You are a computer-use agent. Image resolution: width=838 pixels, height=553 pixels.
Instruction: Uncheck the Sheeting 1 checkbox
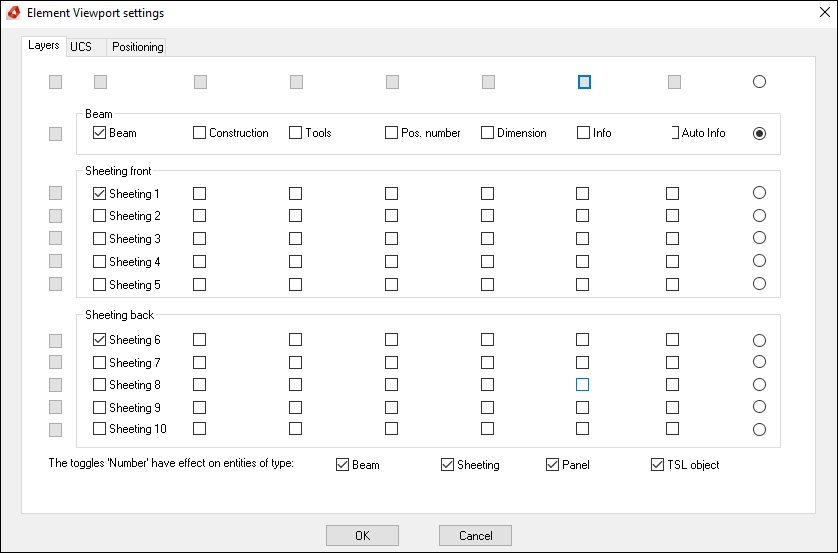pyautogui.click(x=99, y=193)
